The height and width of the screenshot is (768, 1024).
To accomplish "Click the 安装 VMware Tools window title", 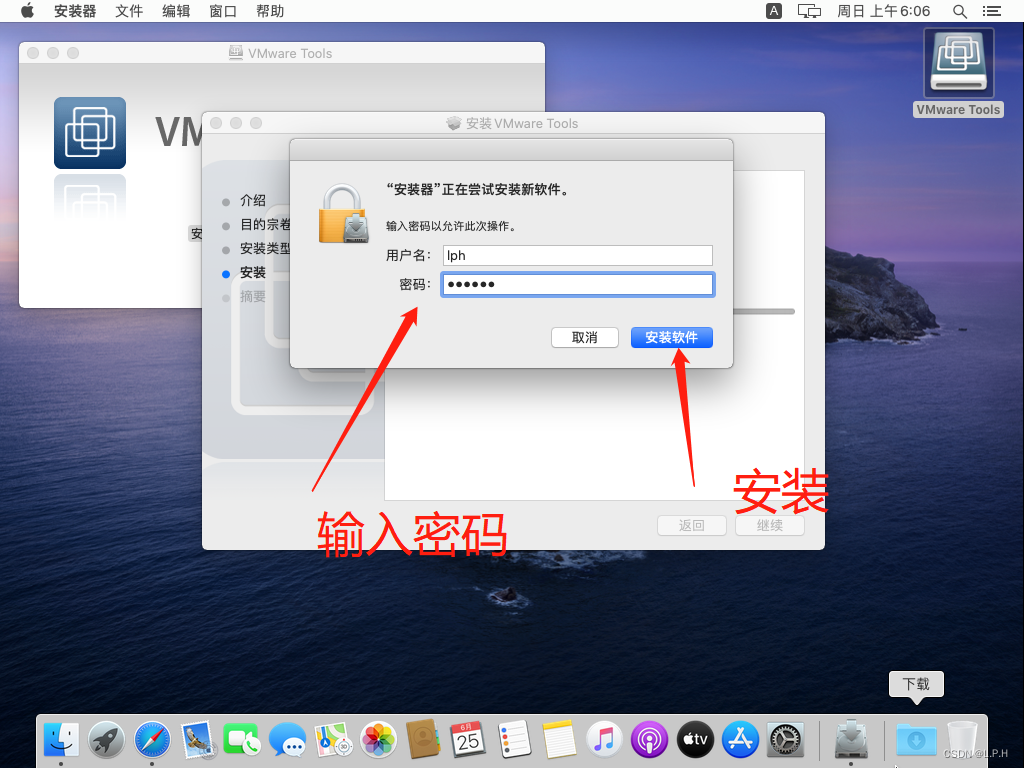I will tap(522, 123).
